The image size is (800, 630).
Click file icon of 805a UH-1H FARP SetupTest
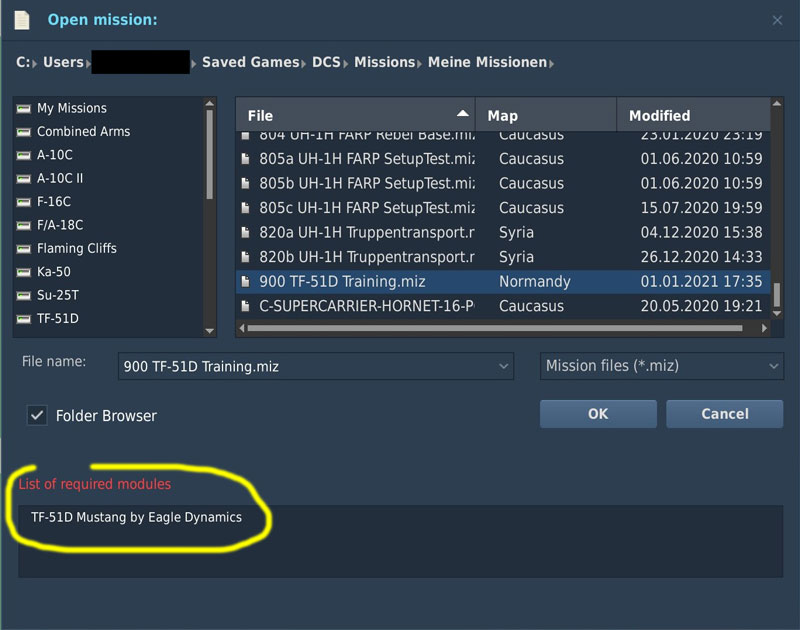[x=245, y=159]
